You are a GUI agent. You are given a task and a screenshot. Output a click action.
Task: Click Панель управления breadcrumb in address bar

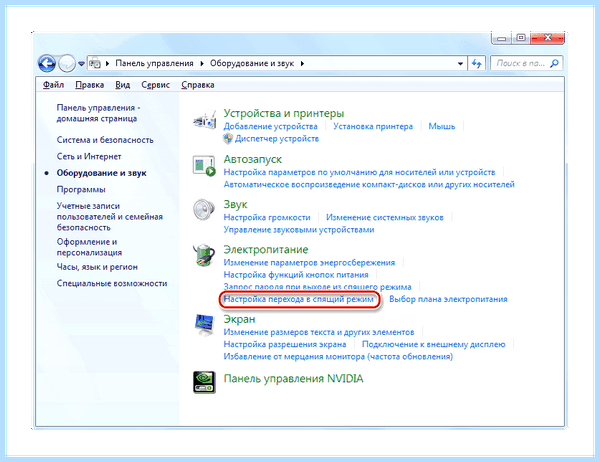coord(155,64)
